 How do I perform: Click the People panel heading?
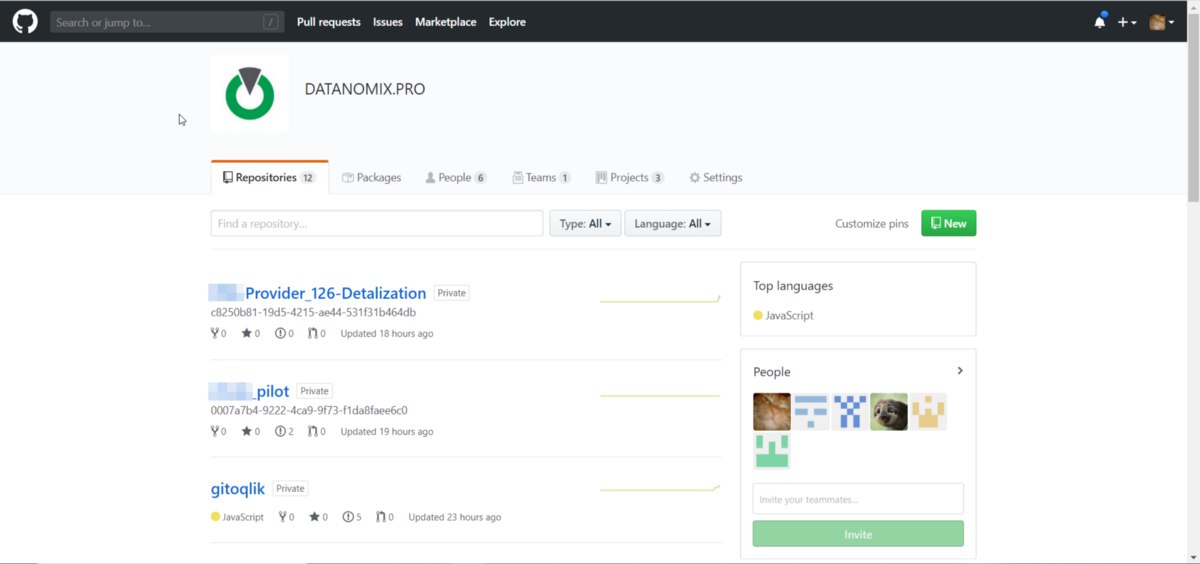click(x=772, y=372)
